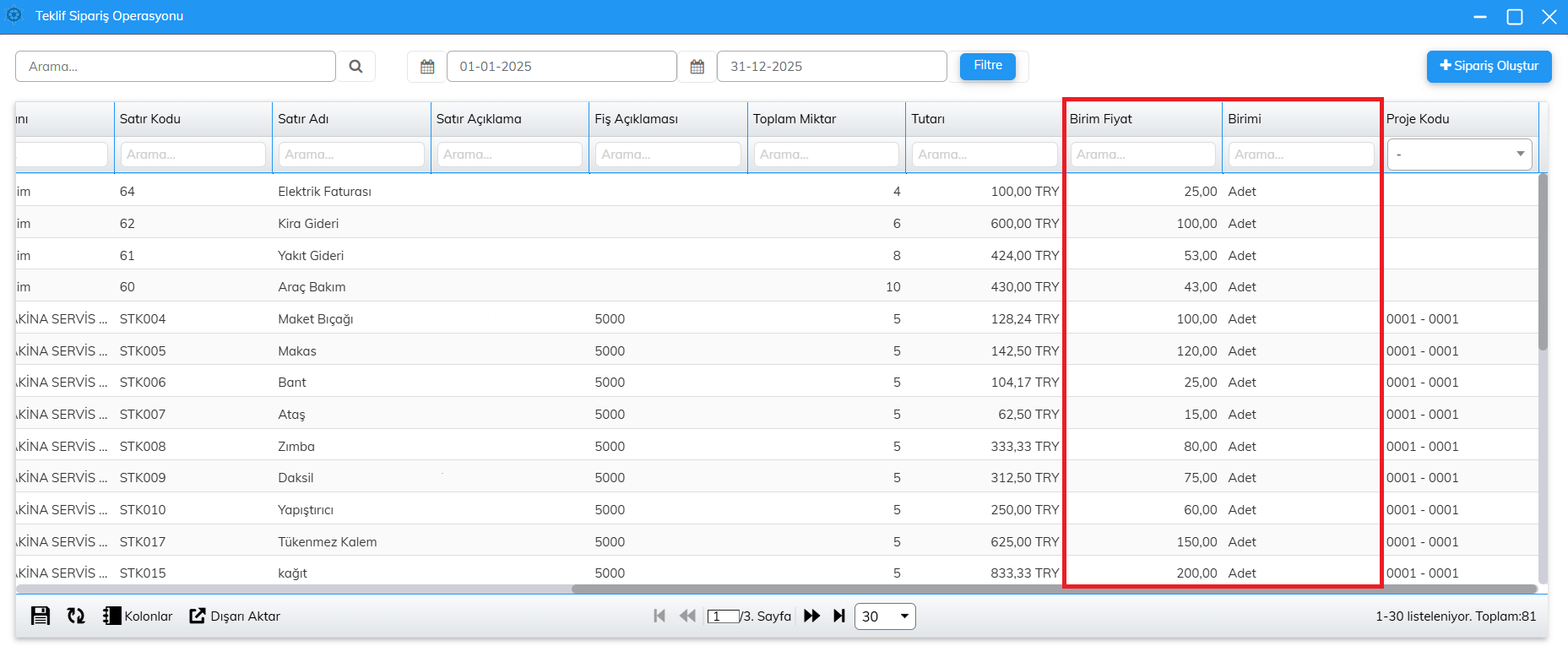Go to the next page arrow
Screen dimensions: 1568x657
tap(811, 616)
